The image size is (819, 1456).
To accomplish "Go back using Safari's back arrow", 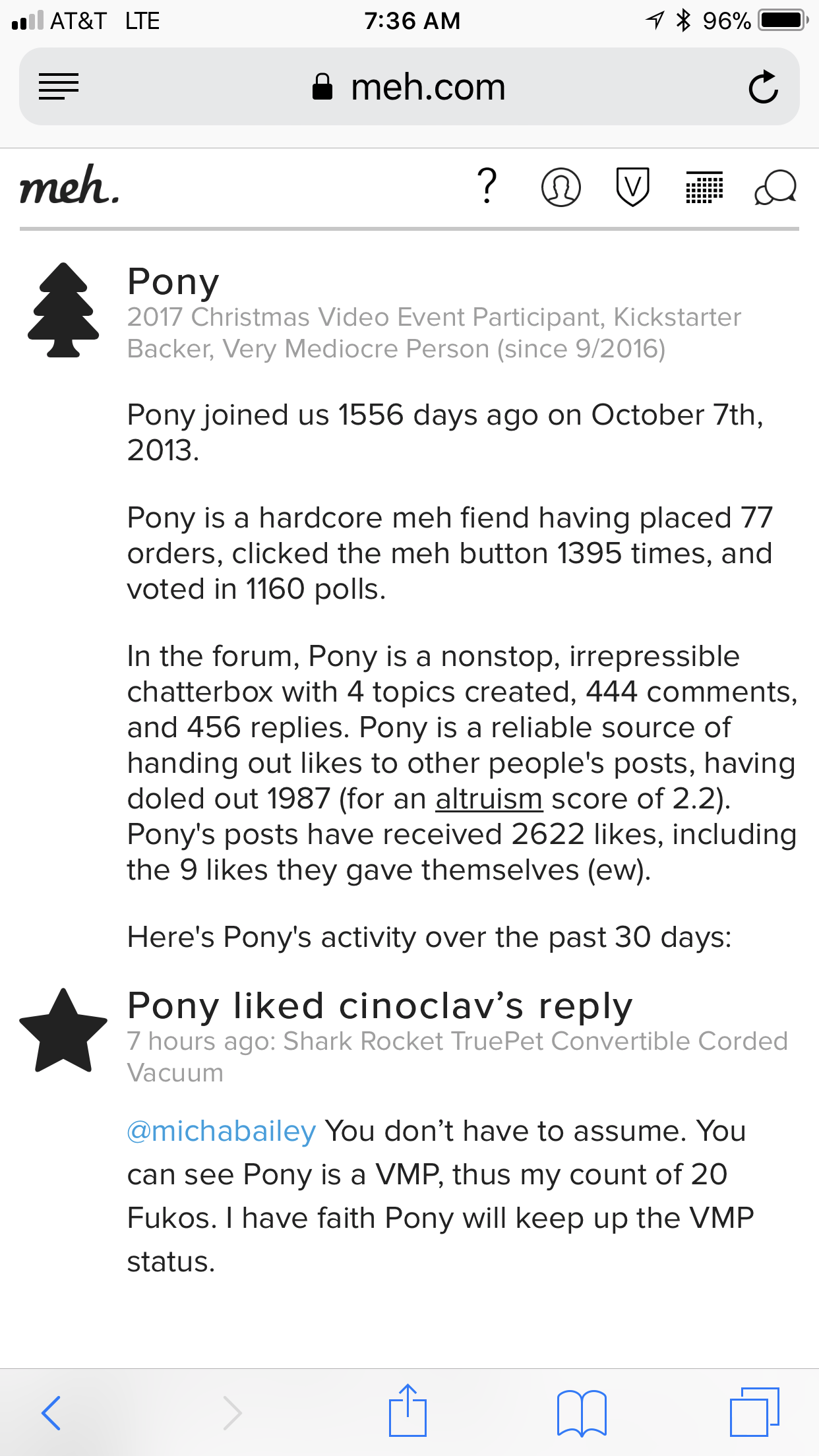I will 51,1412.
